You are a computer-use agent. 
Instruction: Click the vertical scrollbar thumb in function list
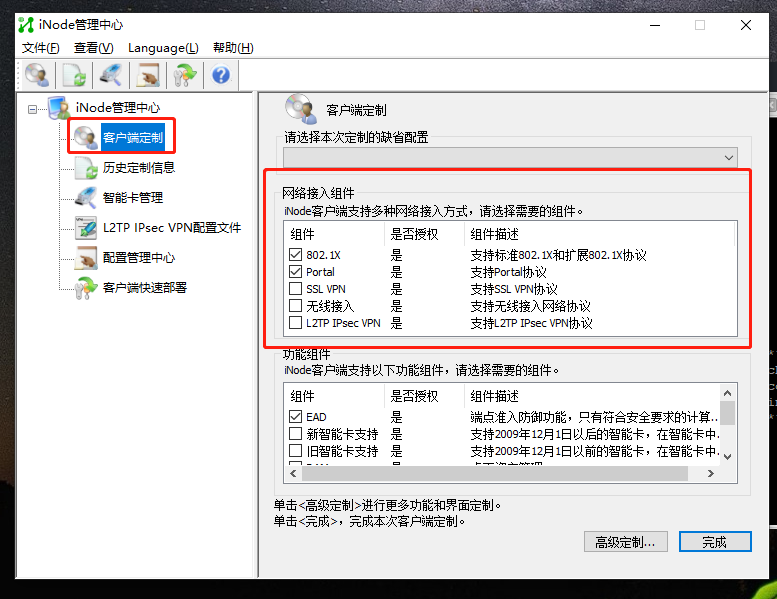click(x=727, y=413)
